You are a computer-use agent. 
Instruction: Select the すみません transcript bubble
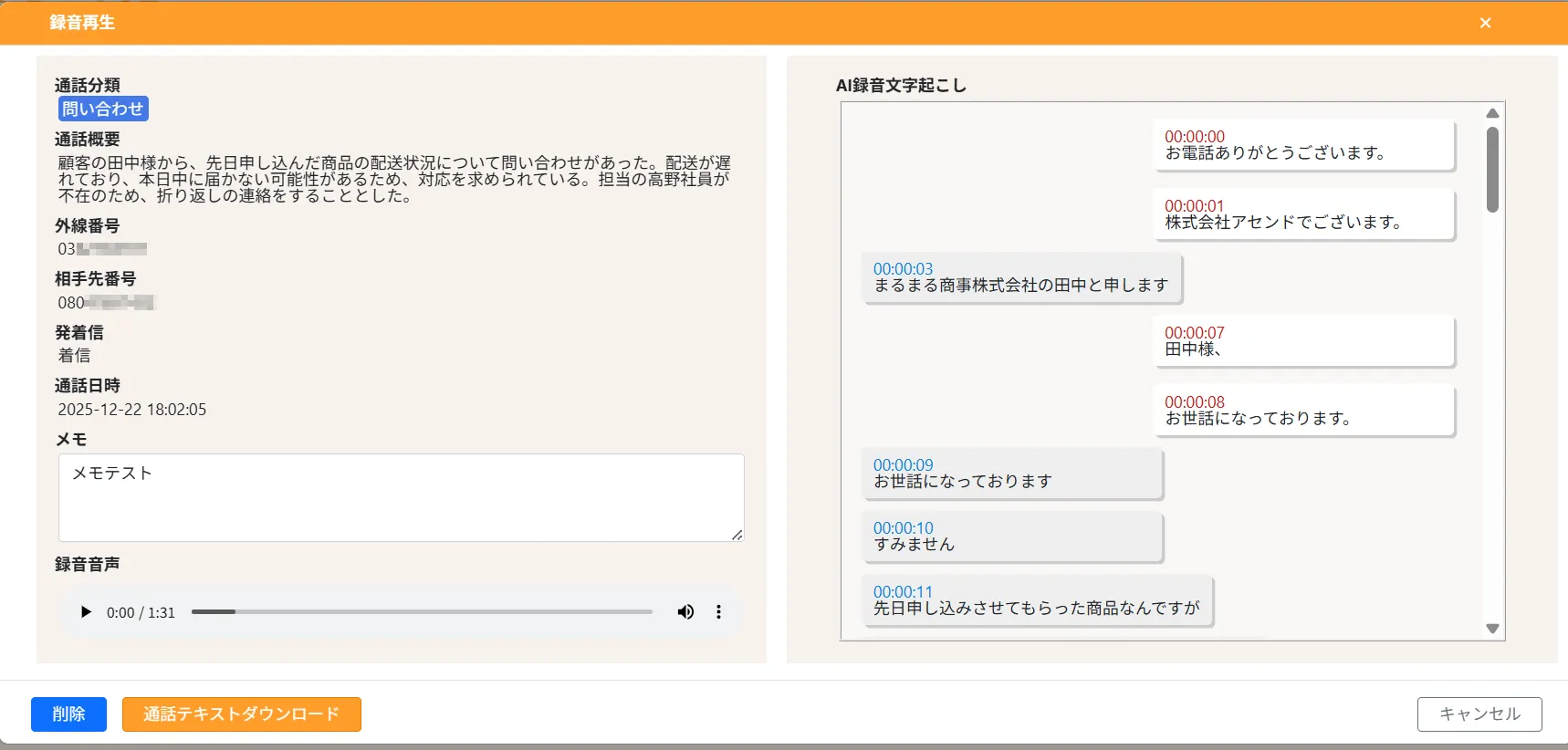pos(1011,537)
